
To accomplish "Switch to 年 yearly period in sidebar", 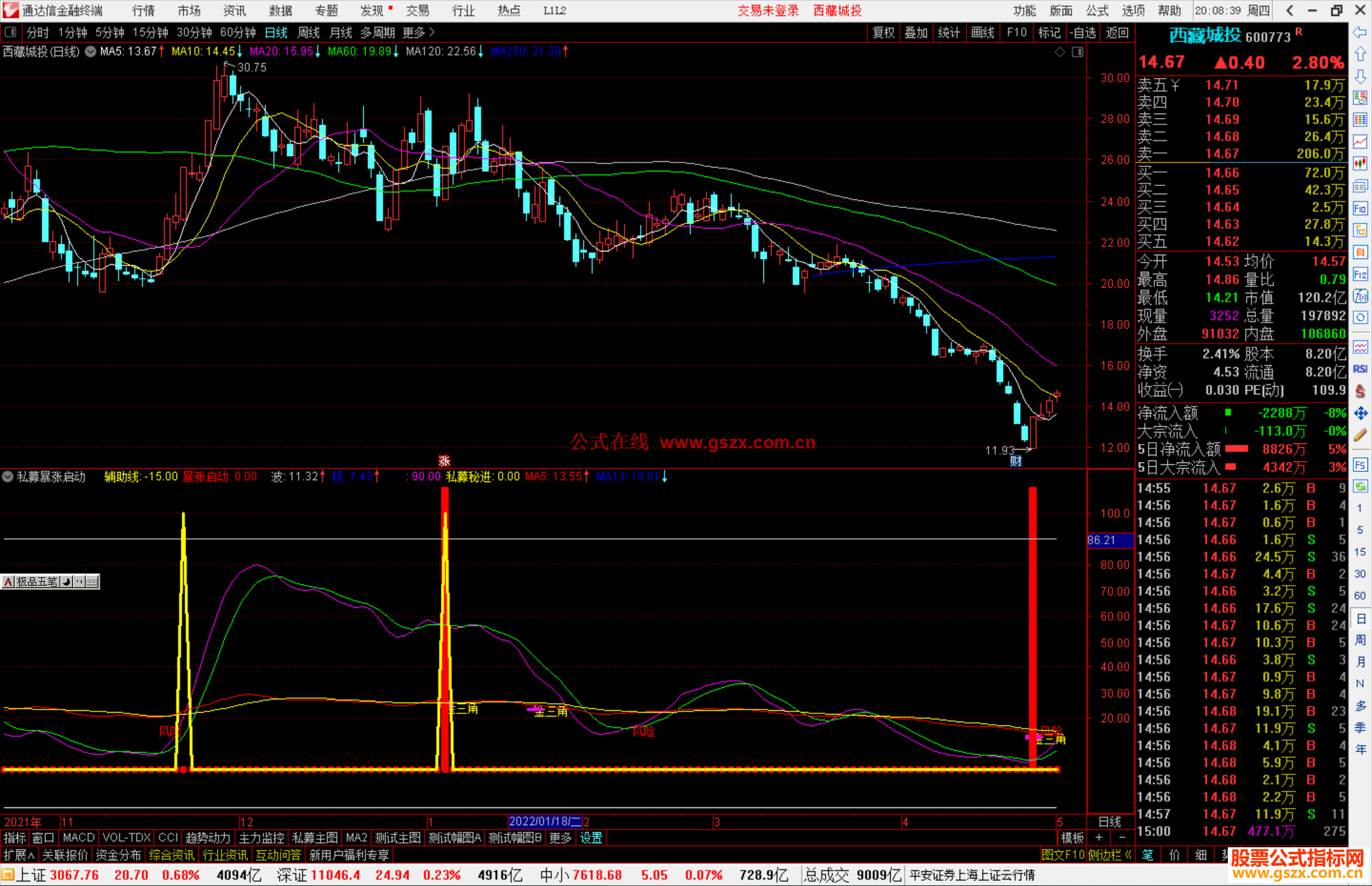I will [1361, 749].
